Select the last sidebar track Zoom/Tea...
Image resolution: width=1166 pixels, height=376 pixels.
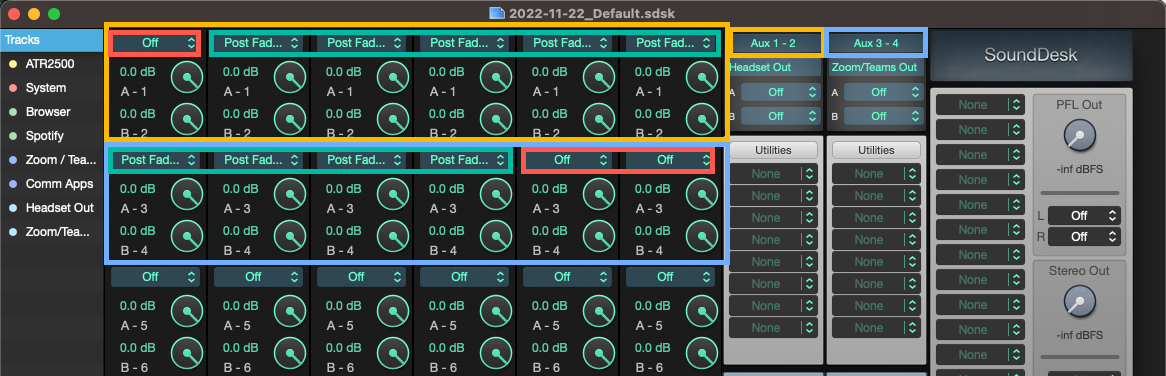tap(51, 232)
